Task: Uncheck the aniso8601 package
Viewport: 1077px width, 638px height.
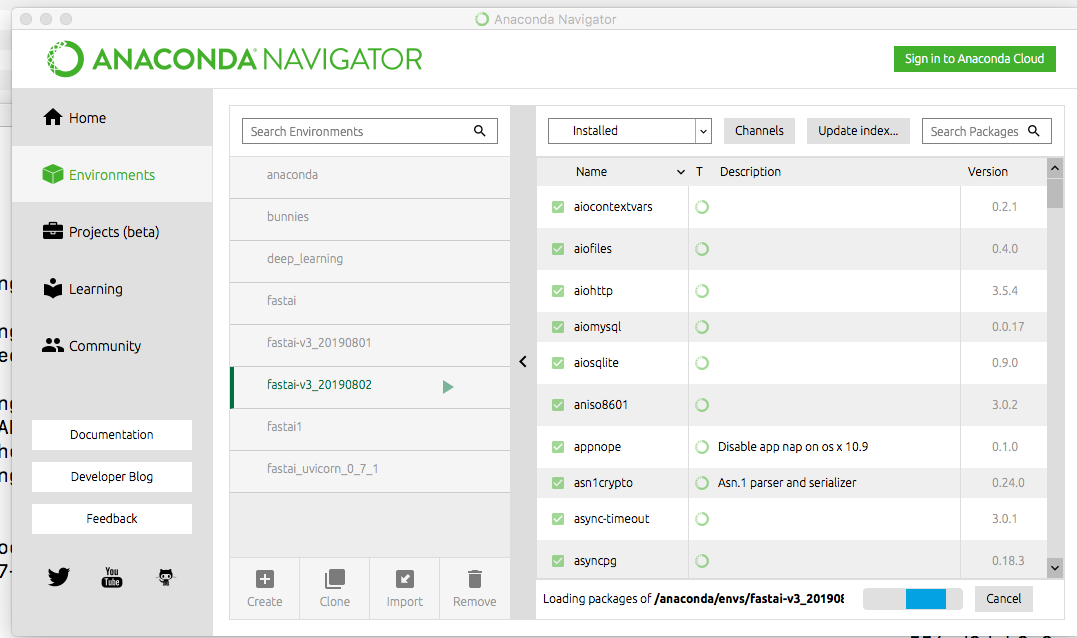Action: point(558,405)
